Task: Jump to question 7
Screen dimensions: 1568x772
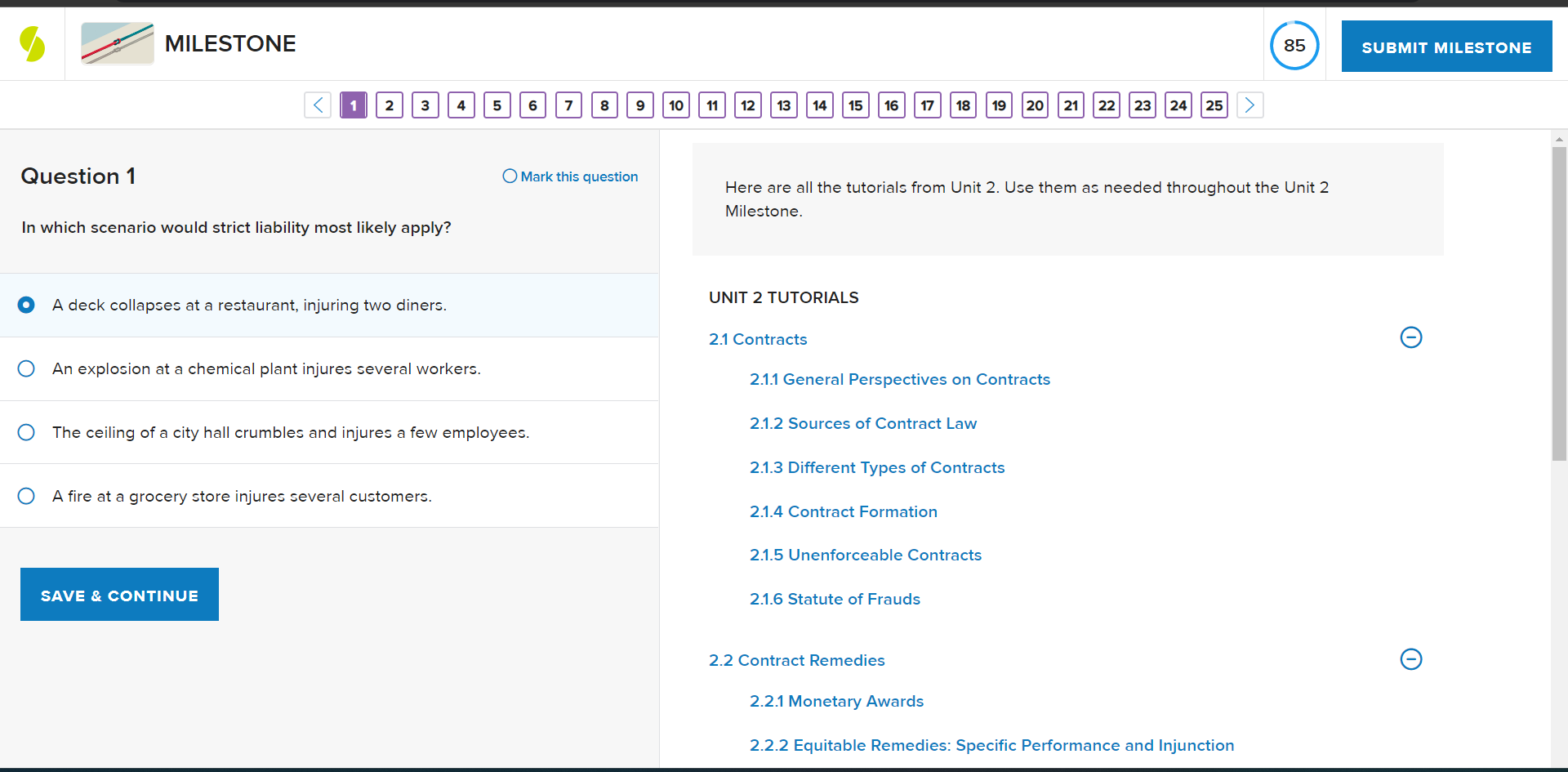Action: point(569,105)
